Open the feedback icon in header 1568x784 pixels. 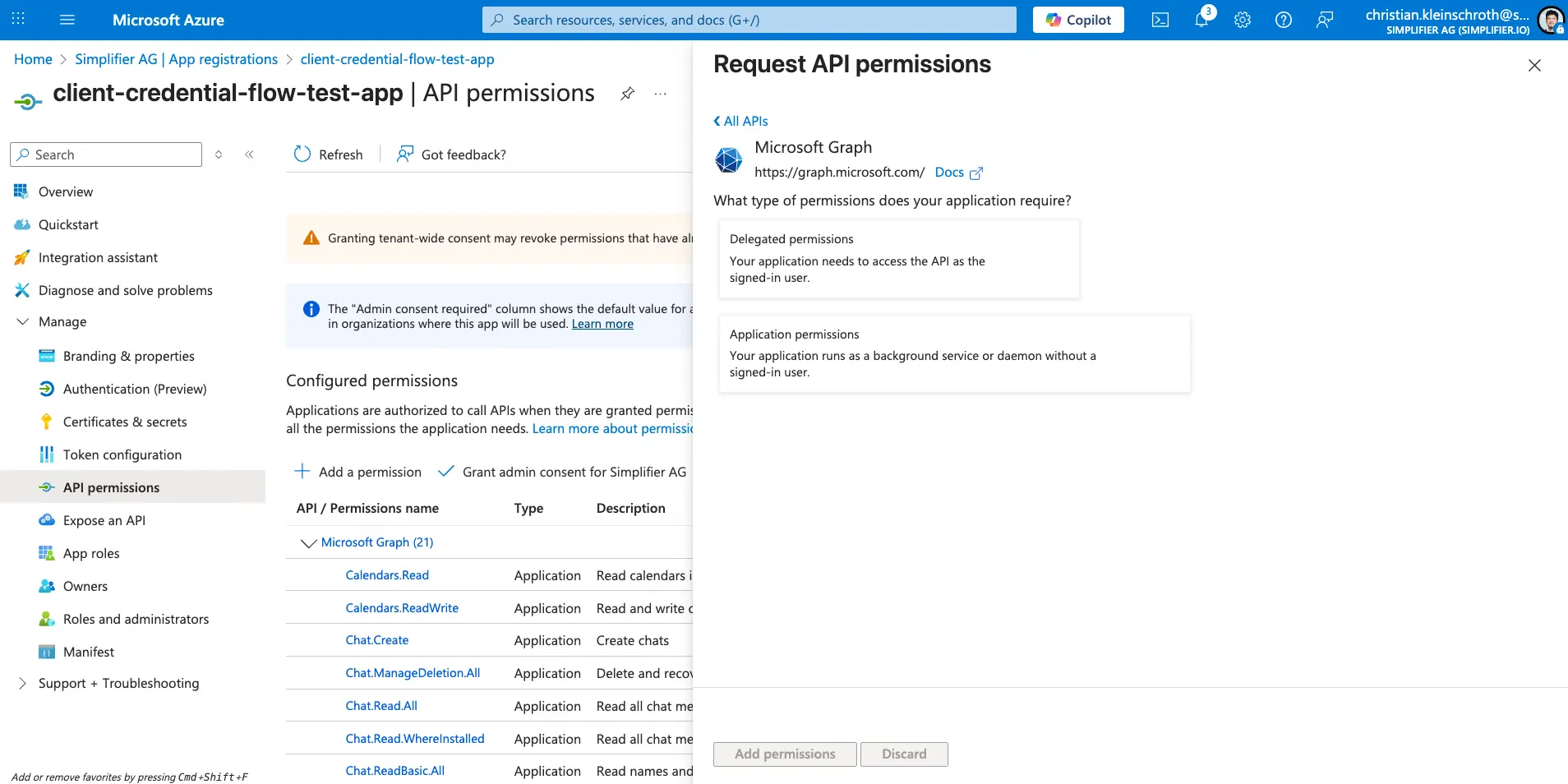1324,20
